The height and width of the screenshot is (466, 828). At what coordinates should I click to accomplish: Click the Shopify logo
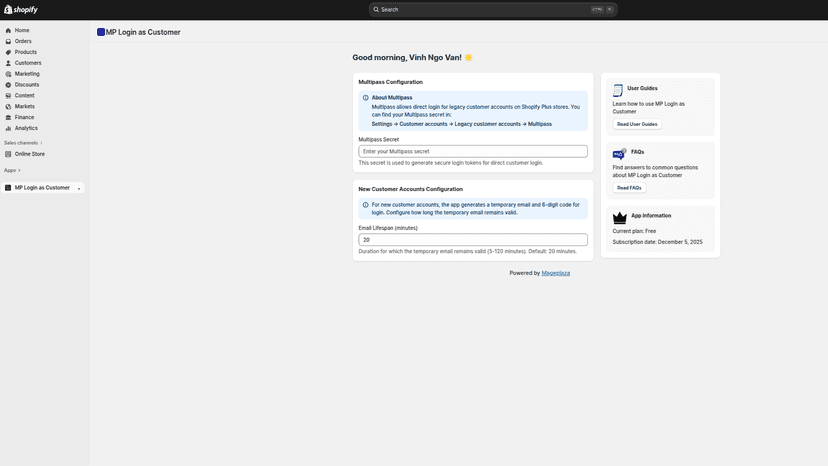click(x=21, y=10)
